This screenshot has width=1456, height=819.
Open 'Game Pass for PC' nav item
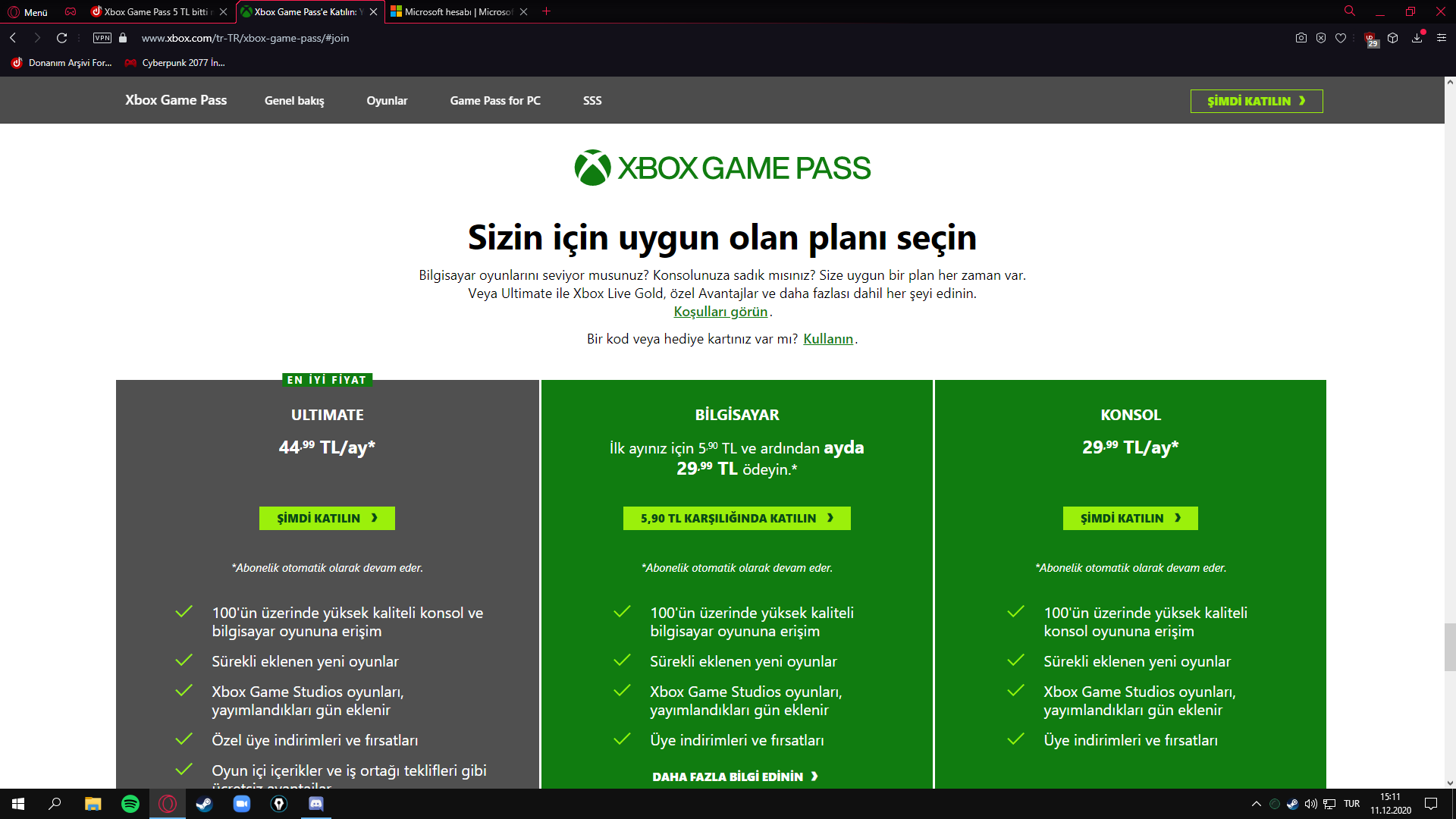pyautogui.click(x=495, y=101)
